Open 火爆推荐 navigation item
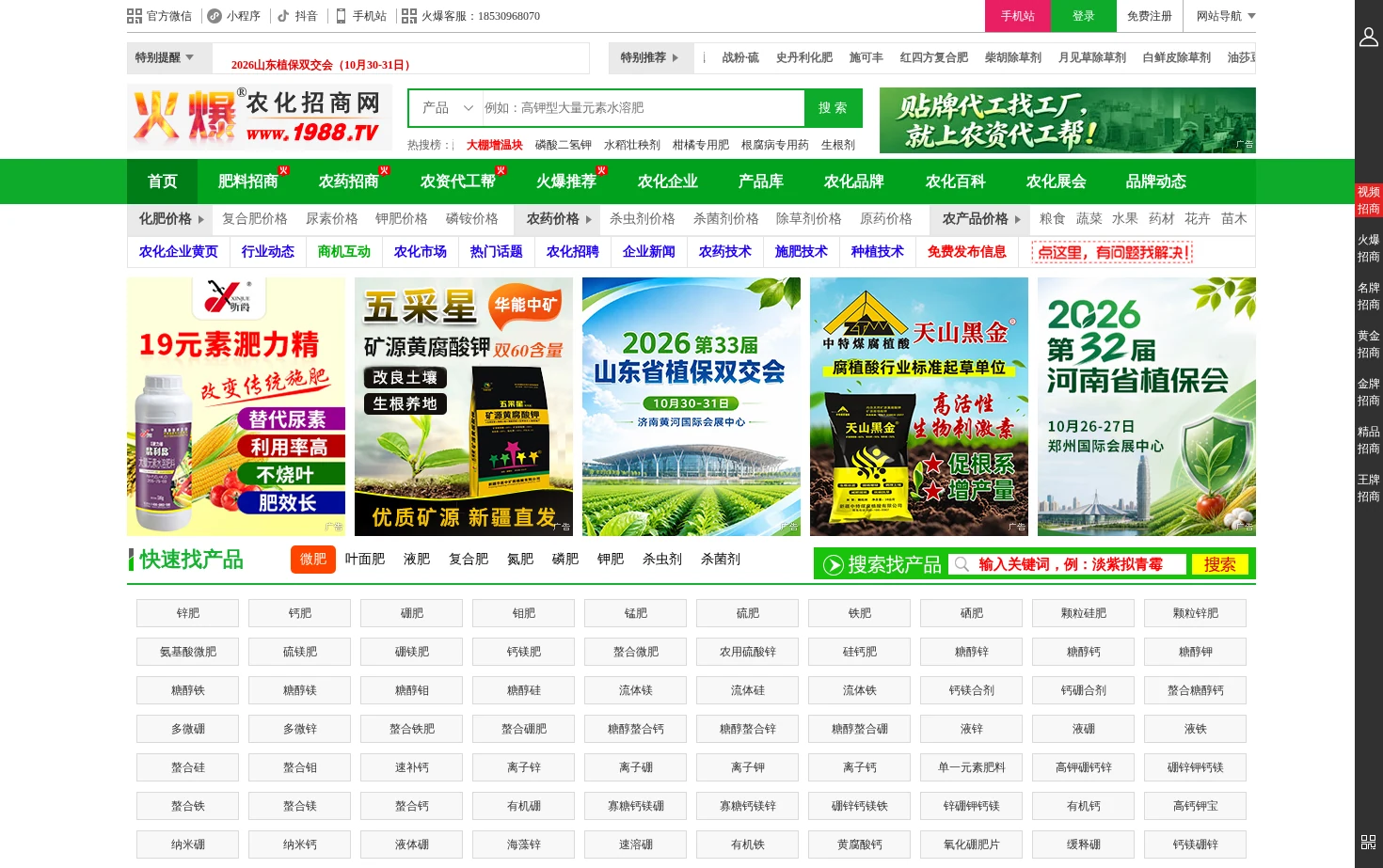The height and width of the screenshot is (868, 1383). click(567, 181)
